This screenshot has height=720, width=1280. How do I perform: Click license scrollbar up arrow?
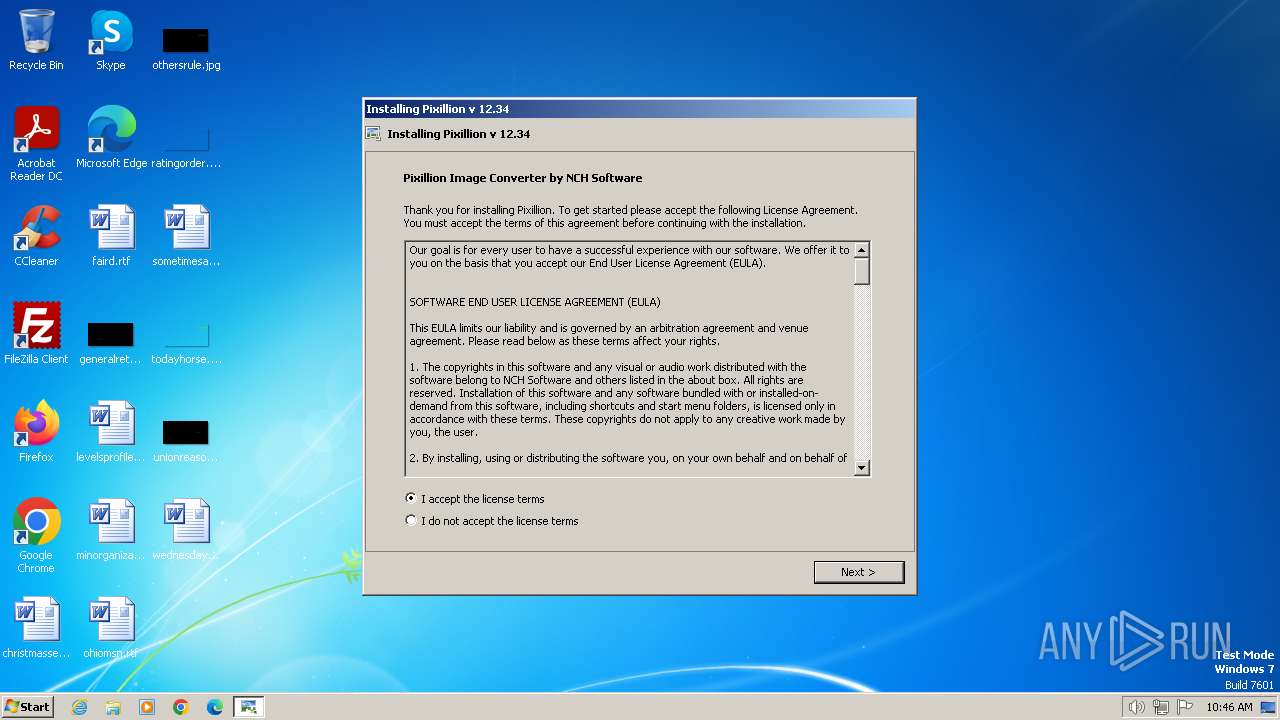tap(862, 250)
